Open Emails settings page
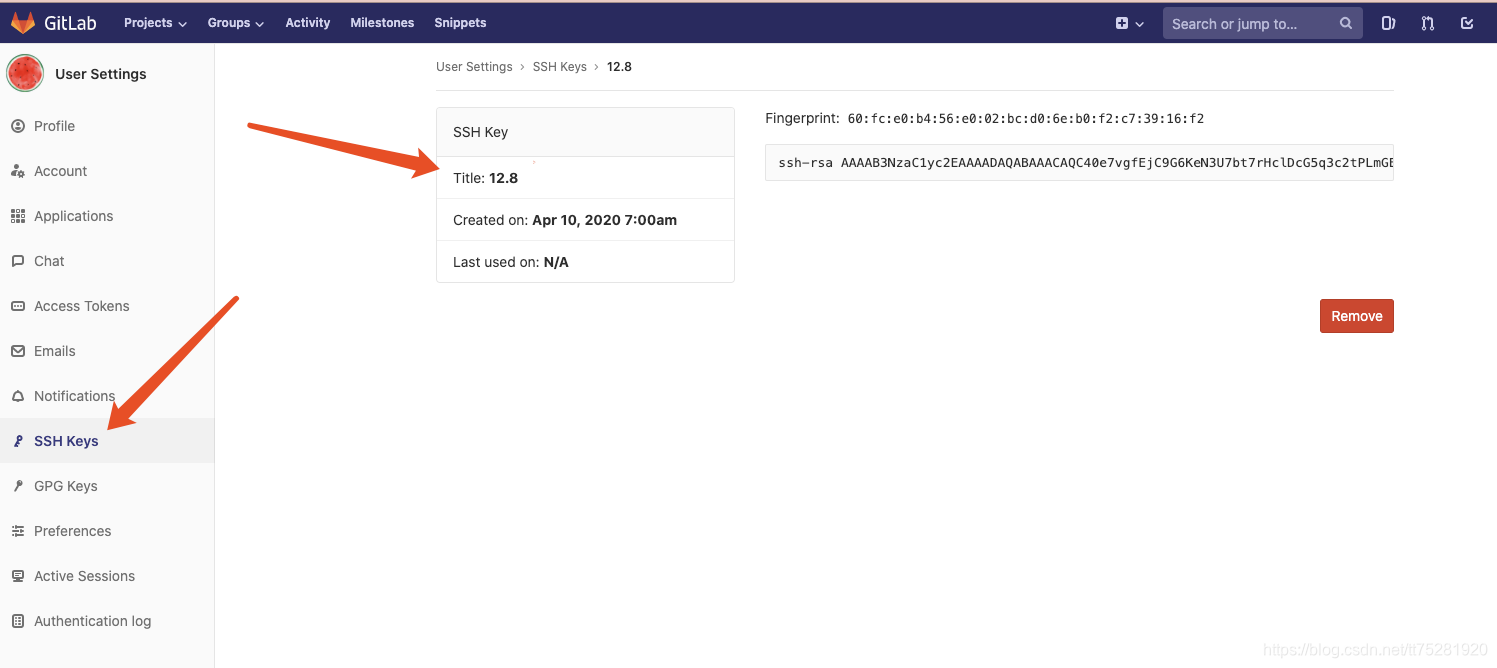Image resolution: width=1497 pixels, height=668 pixels. click(55, 351)
